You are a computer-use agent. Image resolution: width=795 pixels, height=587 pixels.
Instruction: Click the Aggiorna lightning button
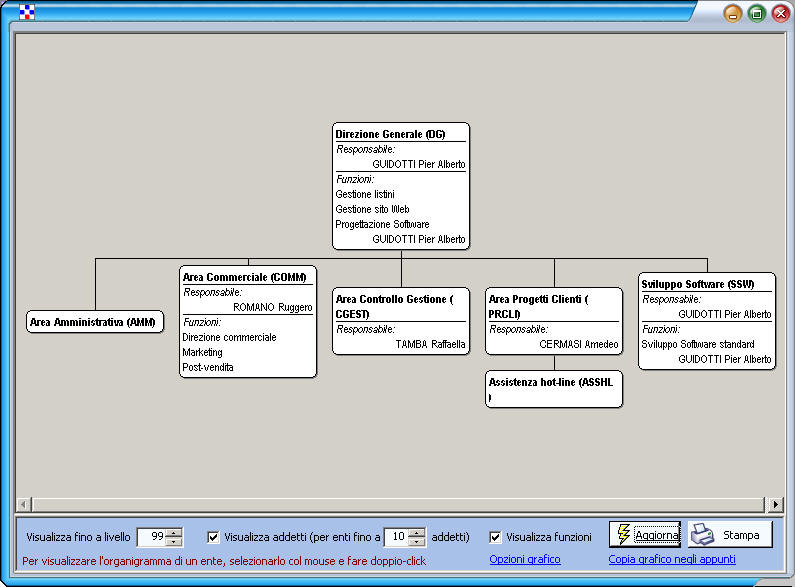[645, 534]
